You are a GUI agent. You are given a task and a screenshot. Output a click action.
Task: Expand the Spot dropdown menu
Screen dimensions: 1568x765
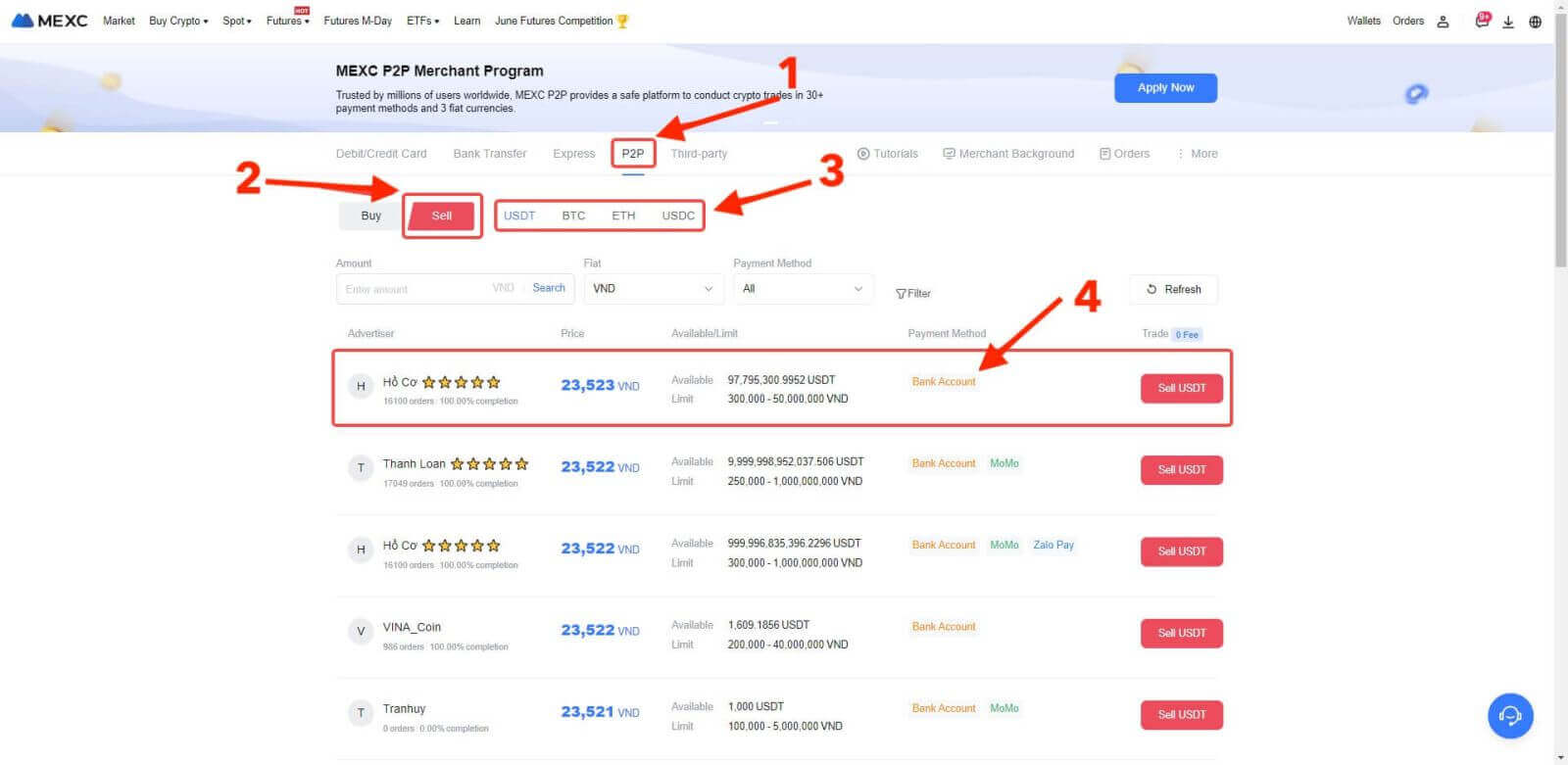point(237,21)
